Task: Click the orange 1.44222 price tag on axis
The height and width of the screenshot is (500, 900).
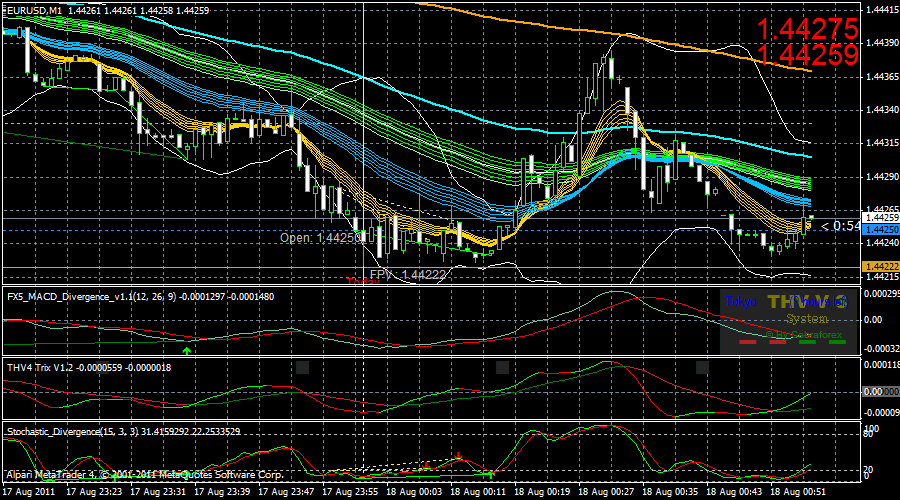Action: click(878, 264)
